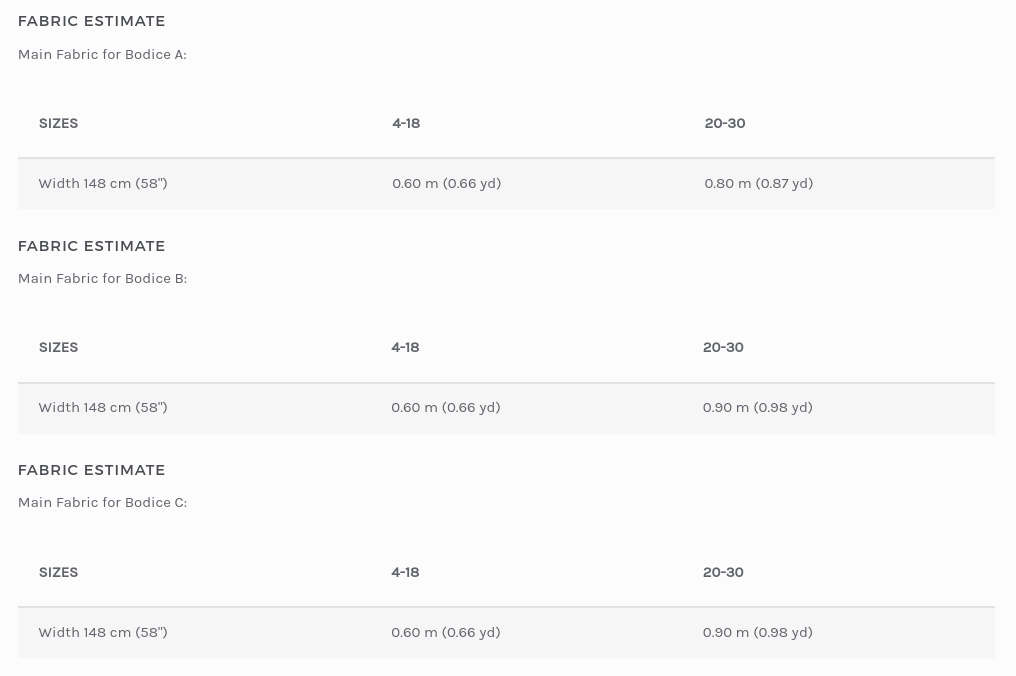Select Bodice B's 0.90 m (0.98 yd) value
The image size is (1016, 676).
[757, 407]
